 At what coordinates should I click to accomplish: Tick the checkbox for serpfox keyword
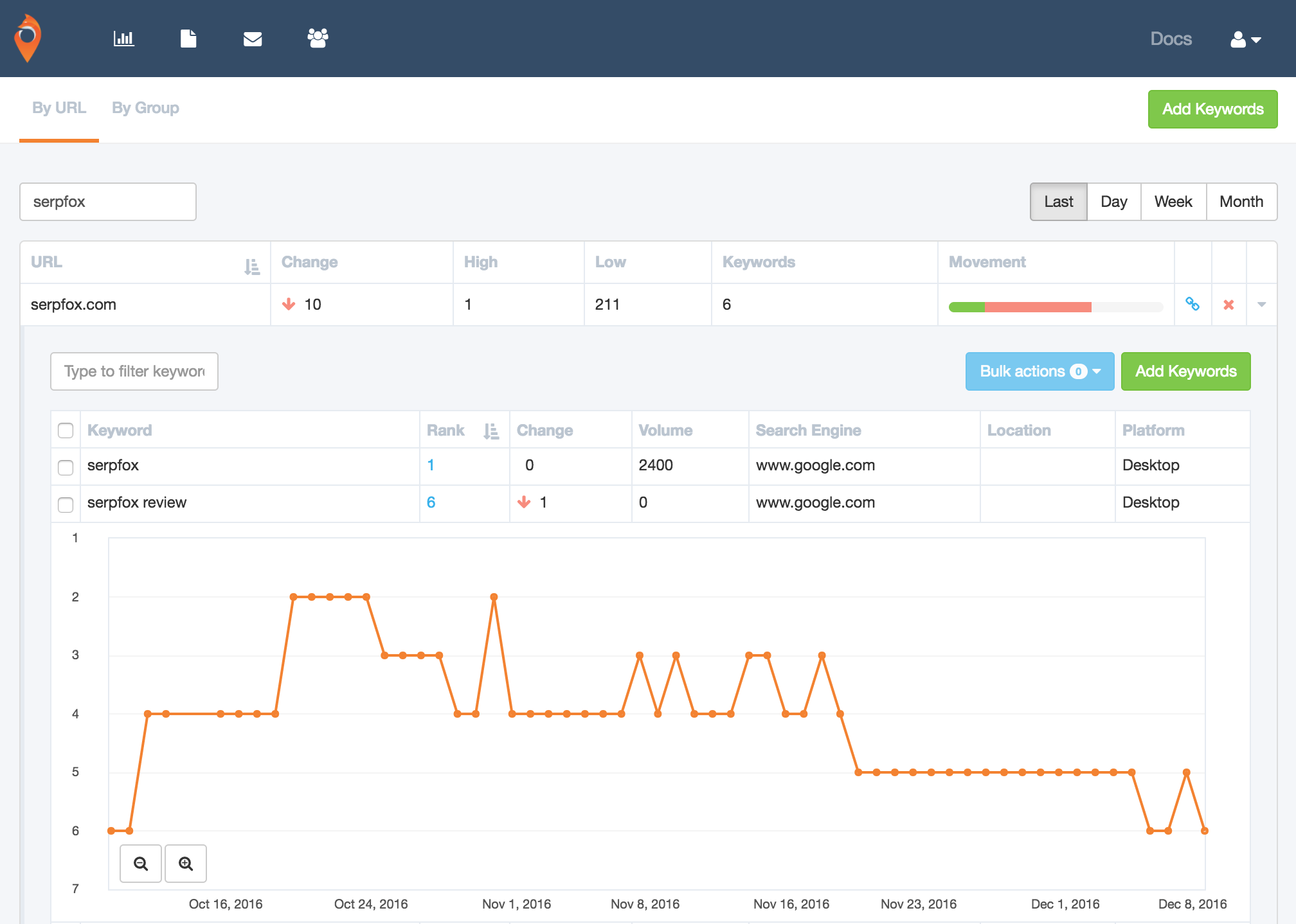(66, 467)
